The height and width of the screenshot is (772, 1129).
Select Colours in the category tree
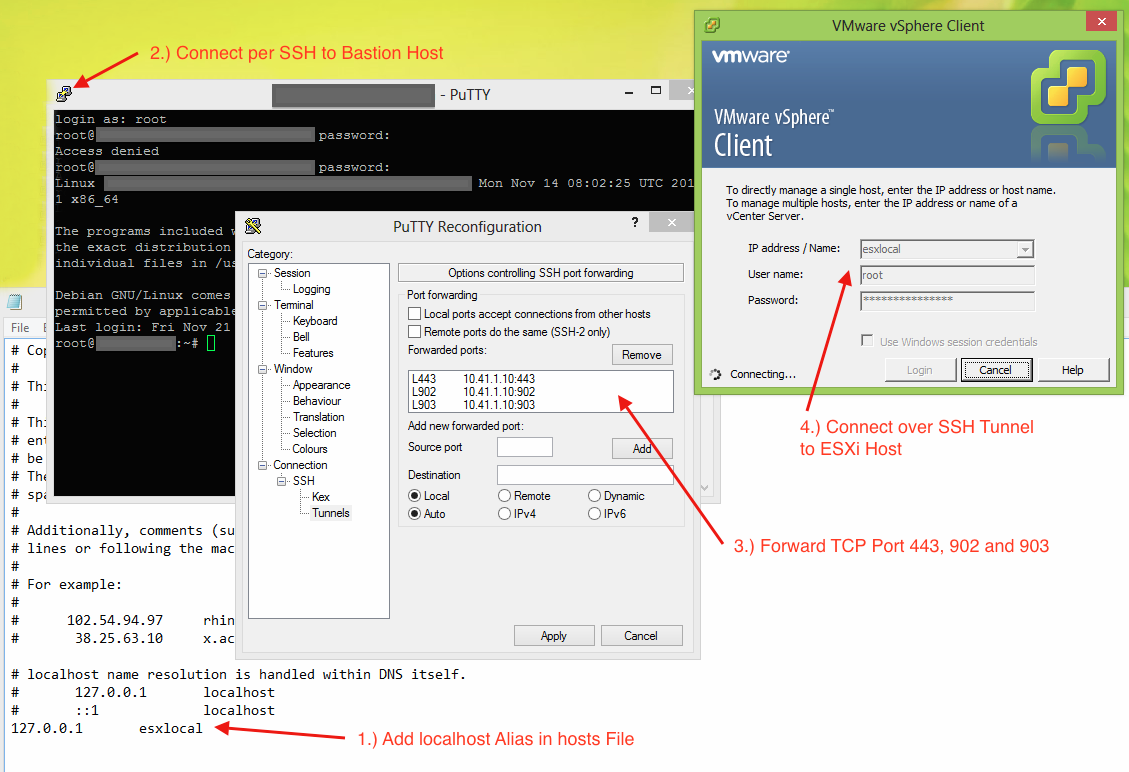point(310,449)
